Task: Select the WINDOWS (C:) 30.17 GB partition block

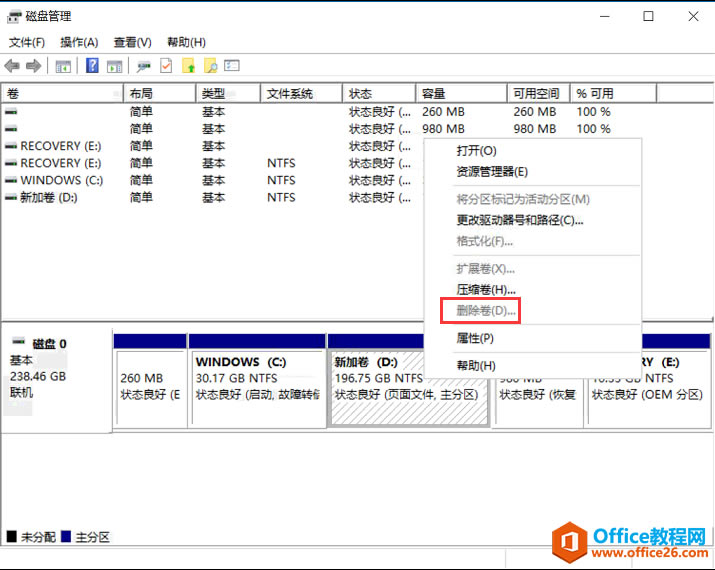Action: click(258, 381)
